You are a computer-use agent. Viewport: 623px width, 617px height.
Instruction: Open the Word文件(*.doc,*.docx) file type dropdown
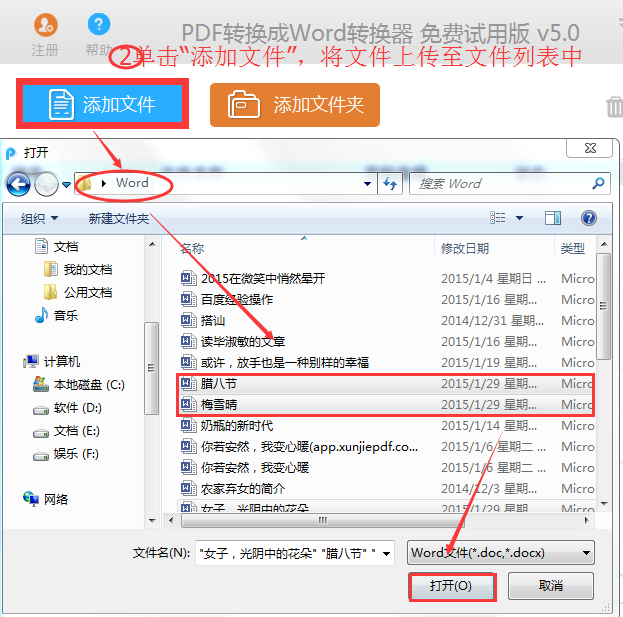click(501, 553)
